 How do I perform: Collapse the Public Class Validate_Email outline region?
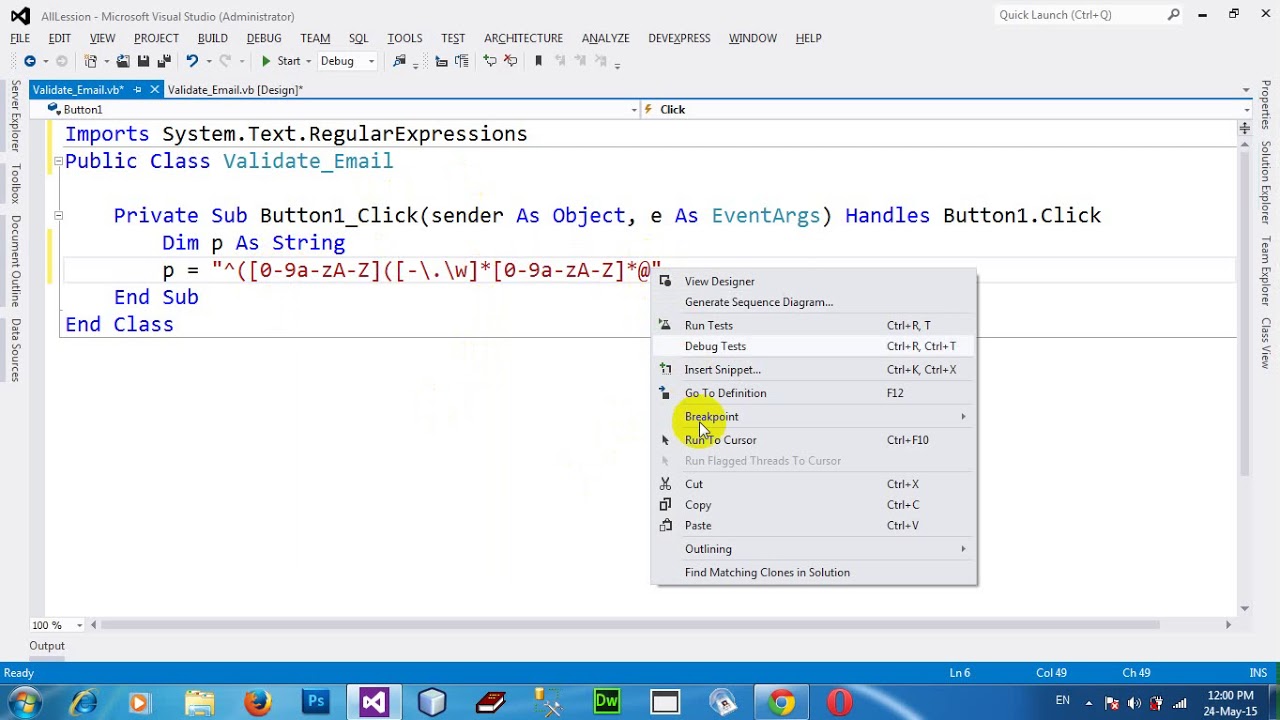tap(58, 161)
